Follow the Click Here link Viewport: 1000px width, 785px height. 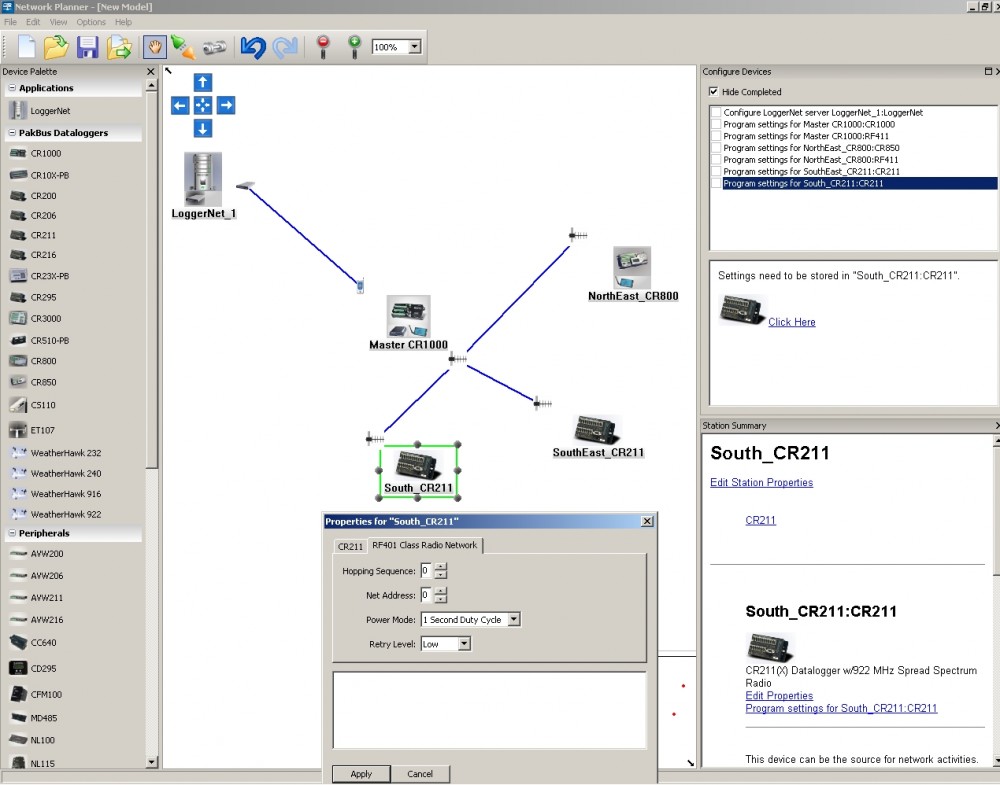coord(791,322)
